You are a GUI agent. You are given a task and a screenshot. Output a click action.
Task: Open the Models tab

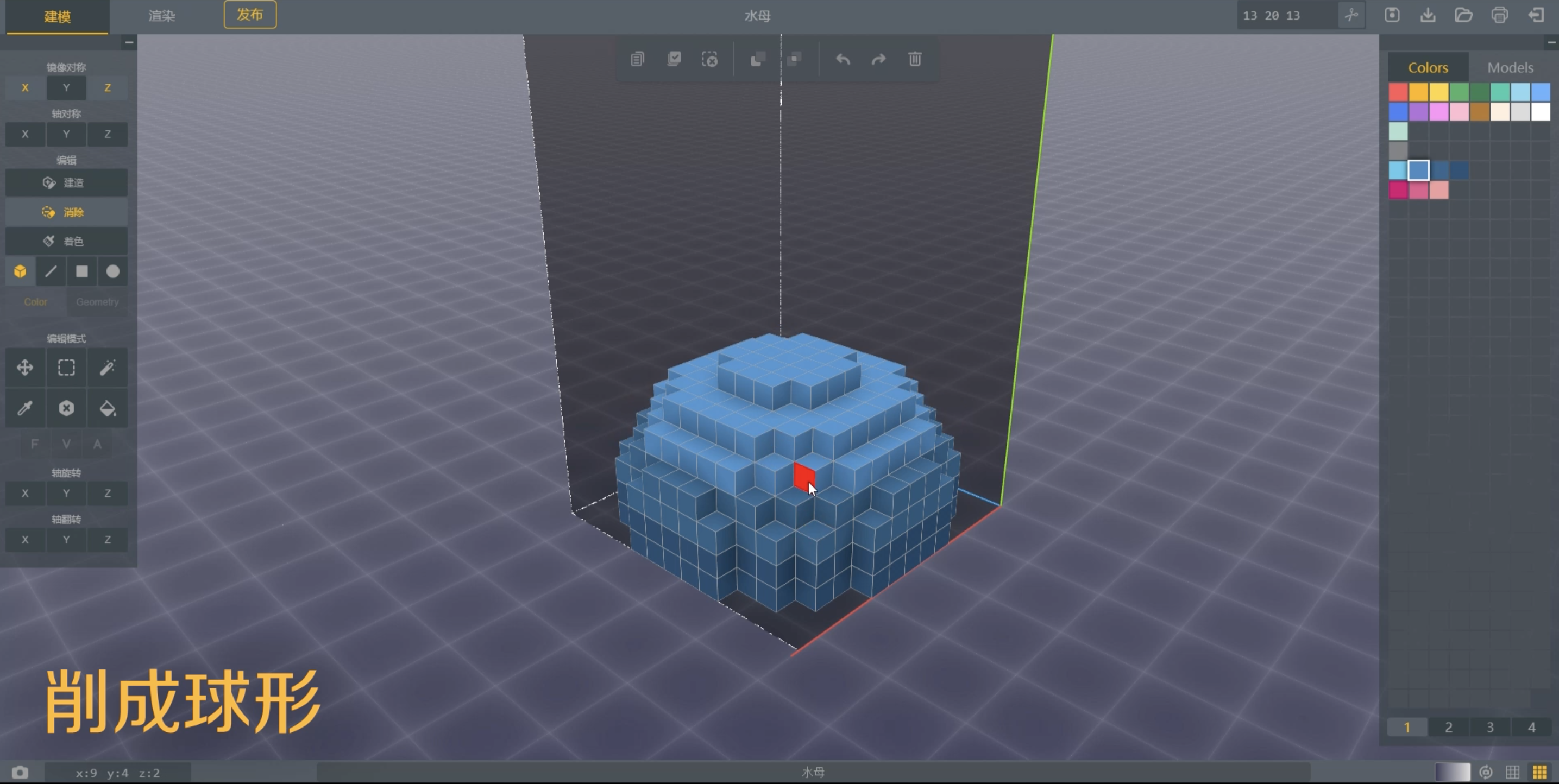click(1510, 67)
